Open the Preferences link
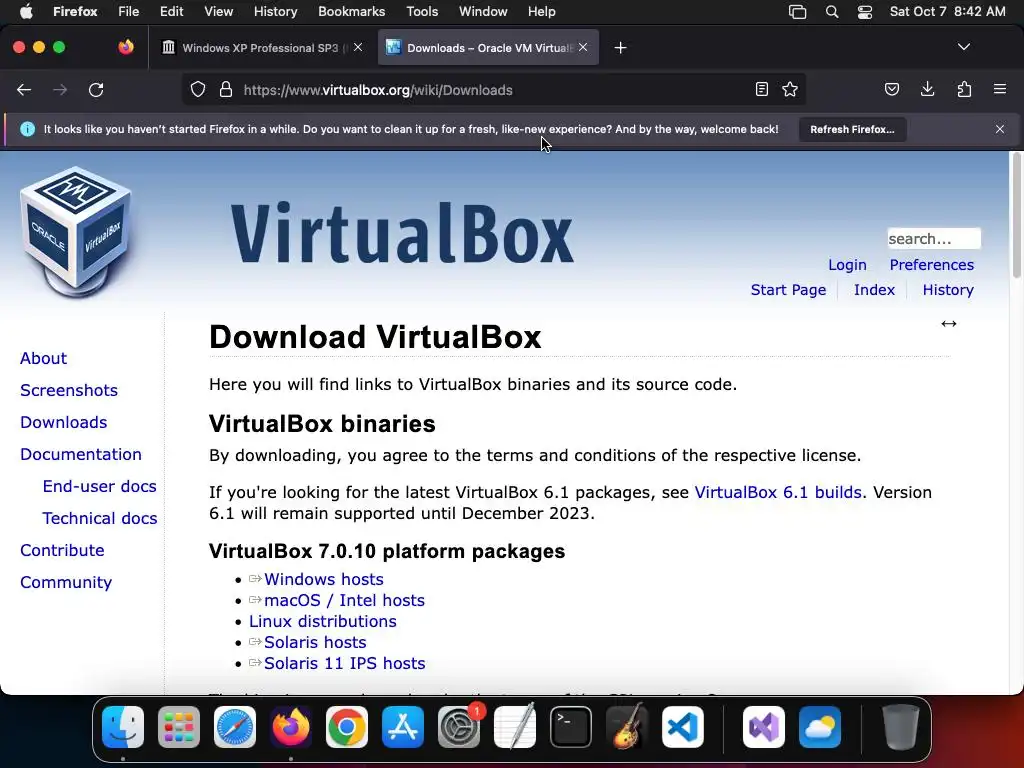This screenshot has width=1024, height=768. pyautogui.click(x=931, y=265)
